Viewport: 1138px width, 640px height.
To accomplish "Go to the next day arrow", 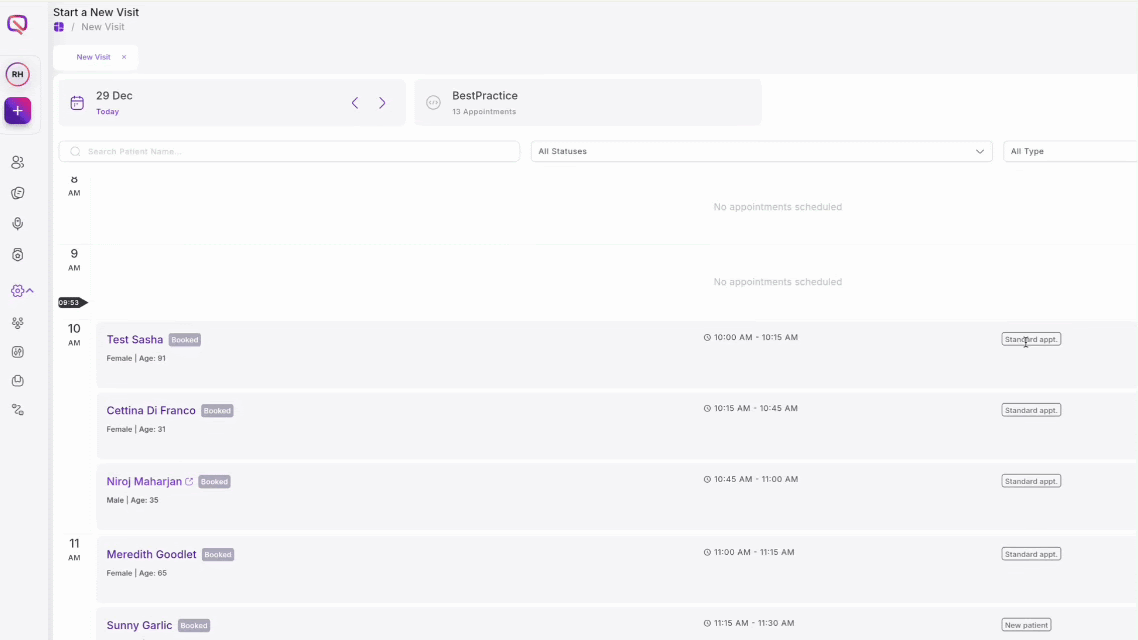I will 382,103.
